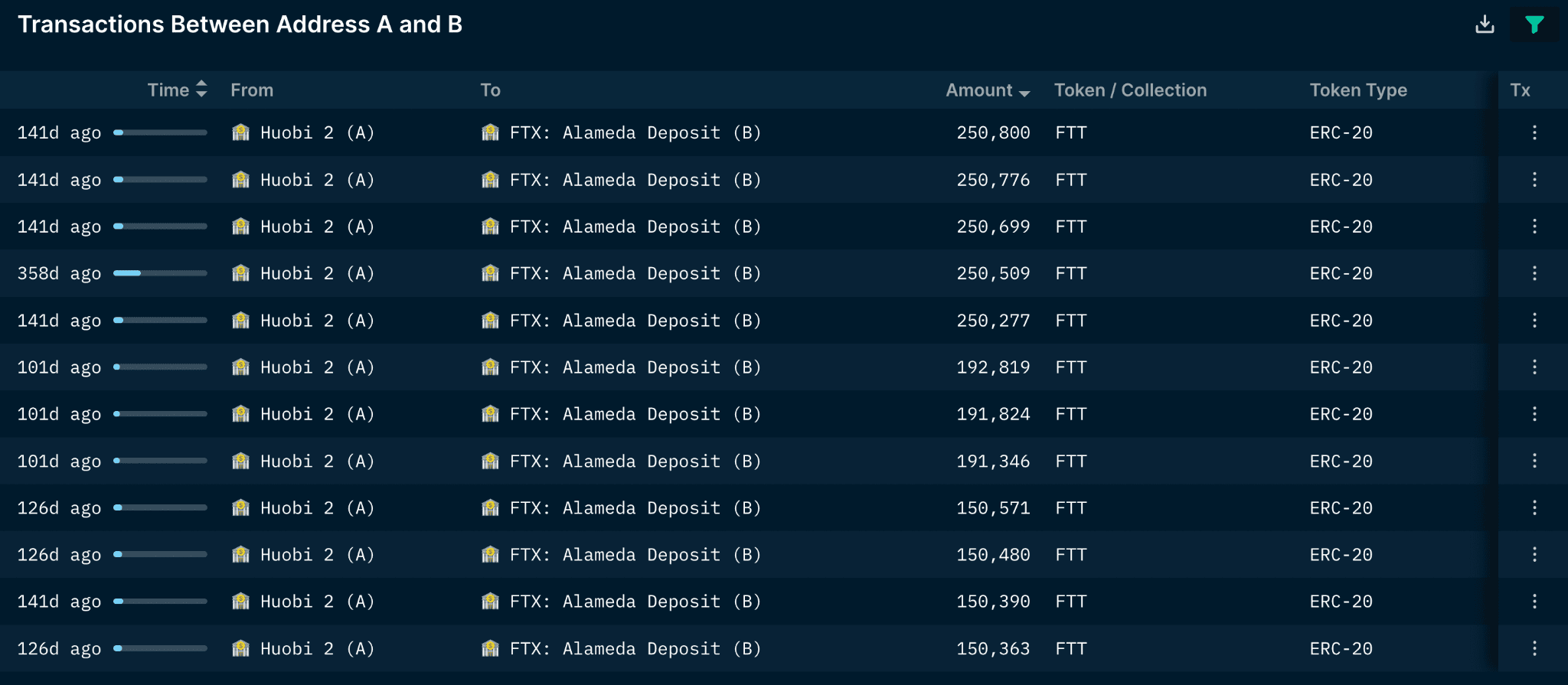Sort by Time column arrows
Image resolution: width=1568 pixels, height=685 pixels.
(201, 90)
